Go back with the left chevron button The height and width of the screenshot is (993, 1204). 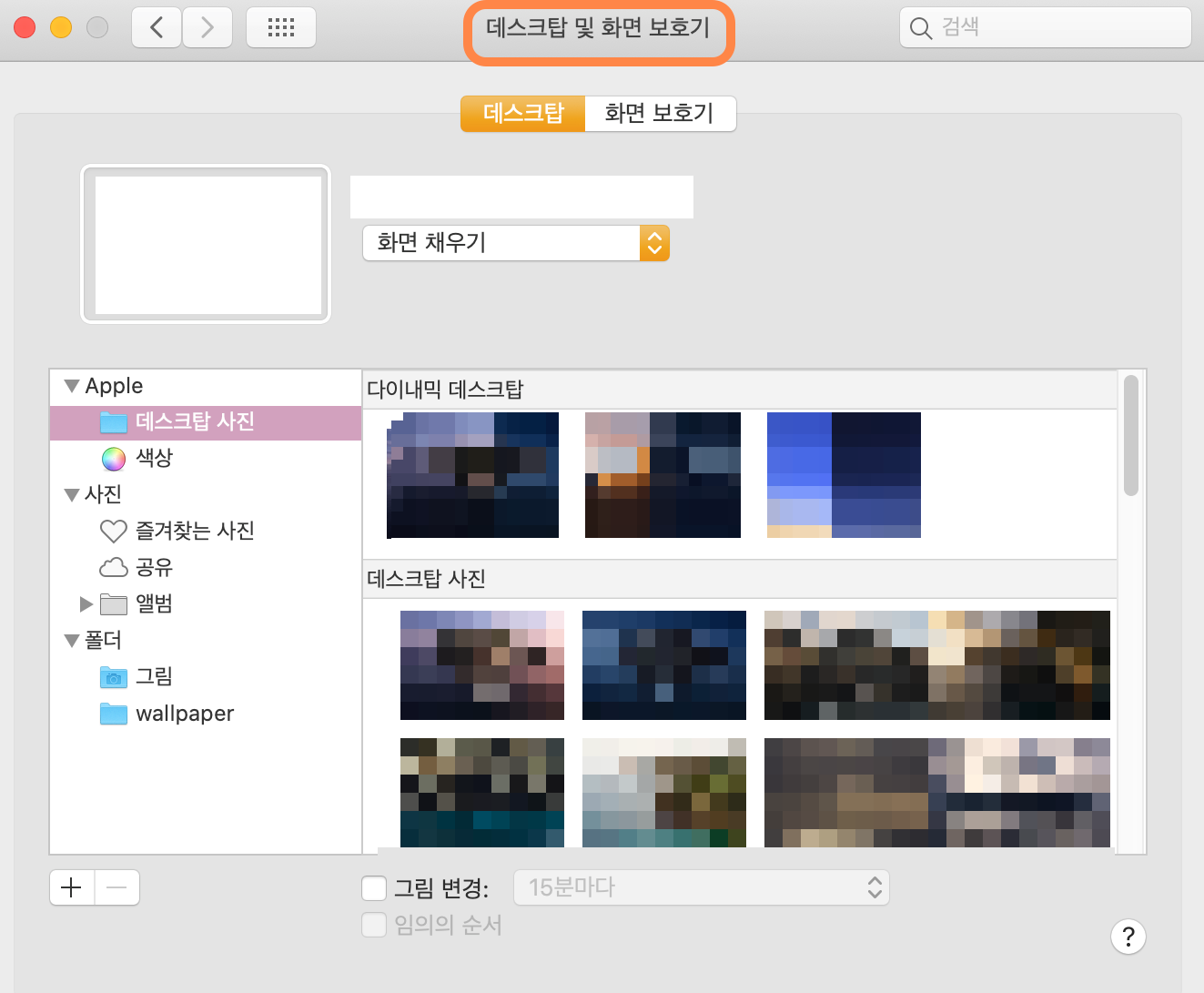pos(157,27)
